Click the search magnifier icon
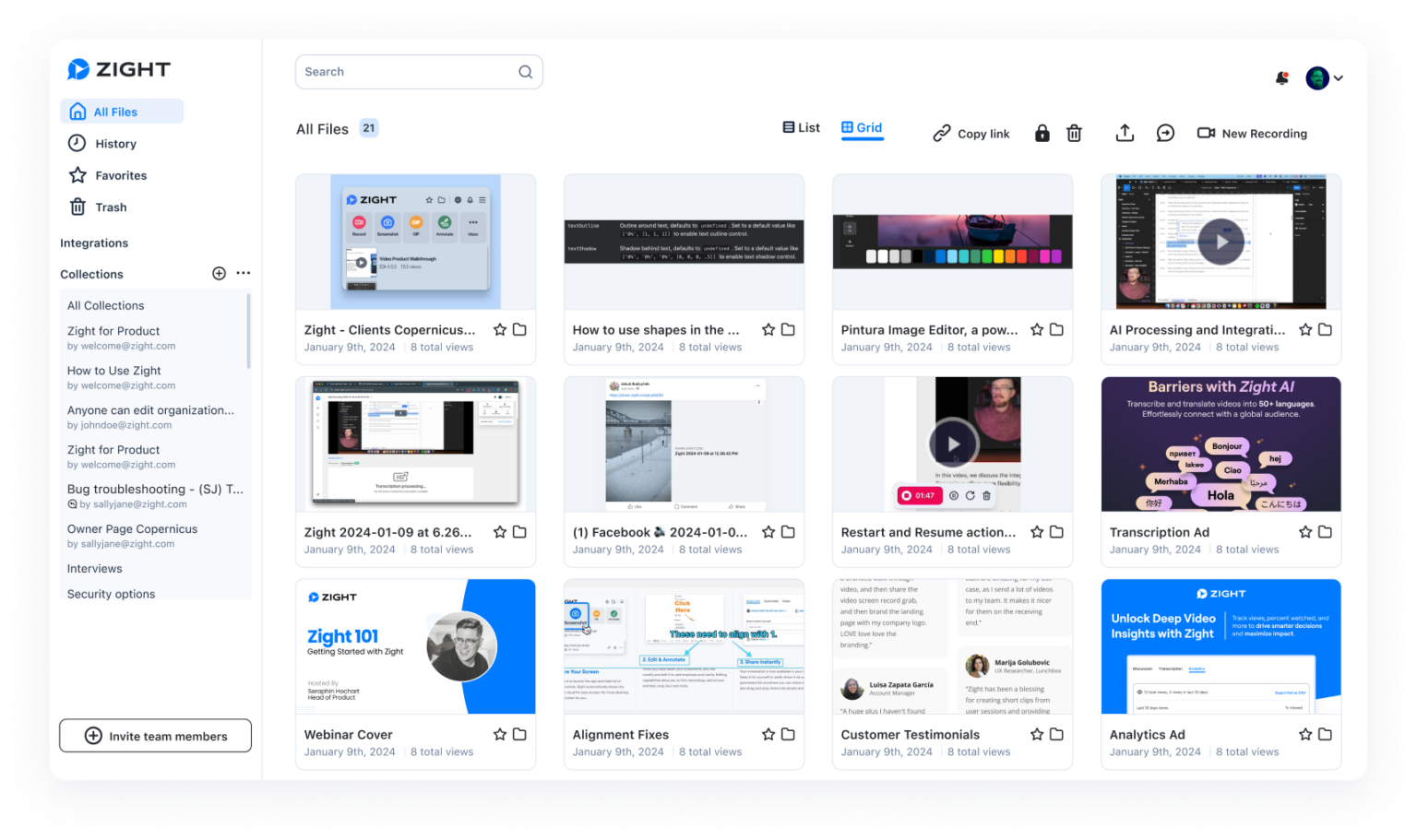Image resolution: width=1417 pixels, height=840 pixels. pyautogui.click(x=525, y=72)
